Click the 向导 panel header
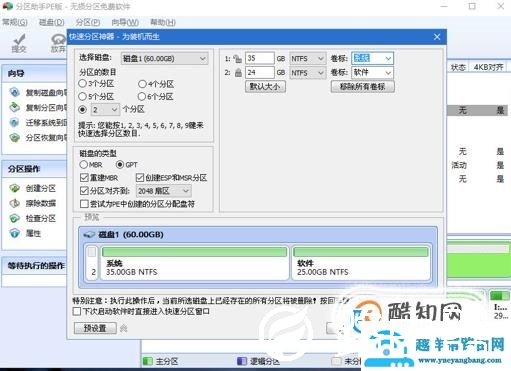The width and height of the screenshot is (511, 371). (35, 73)
